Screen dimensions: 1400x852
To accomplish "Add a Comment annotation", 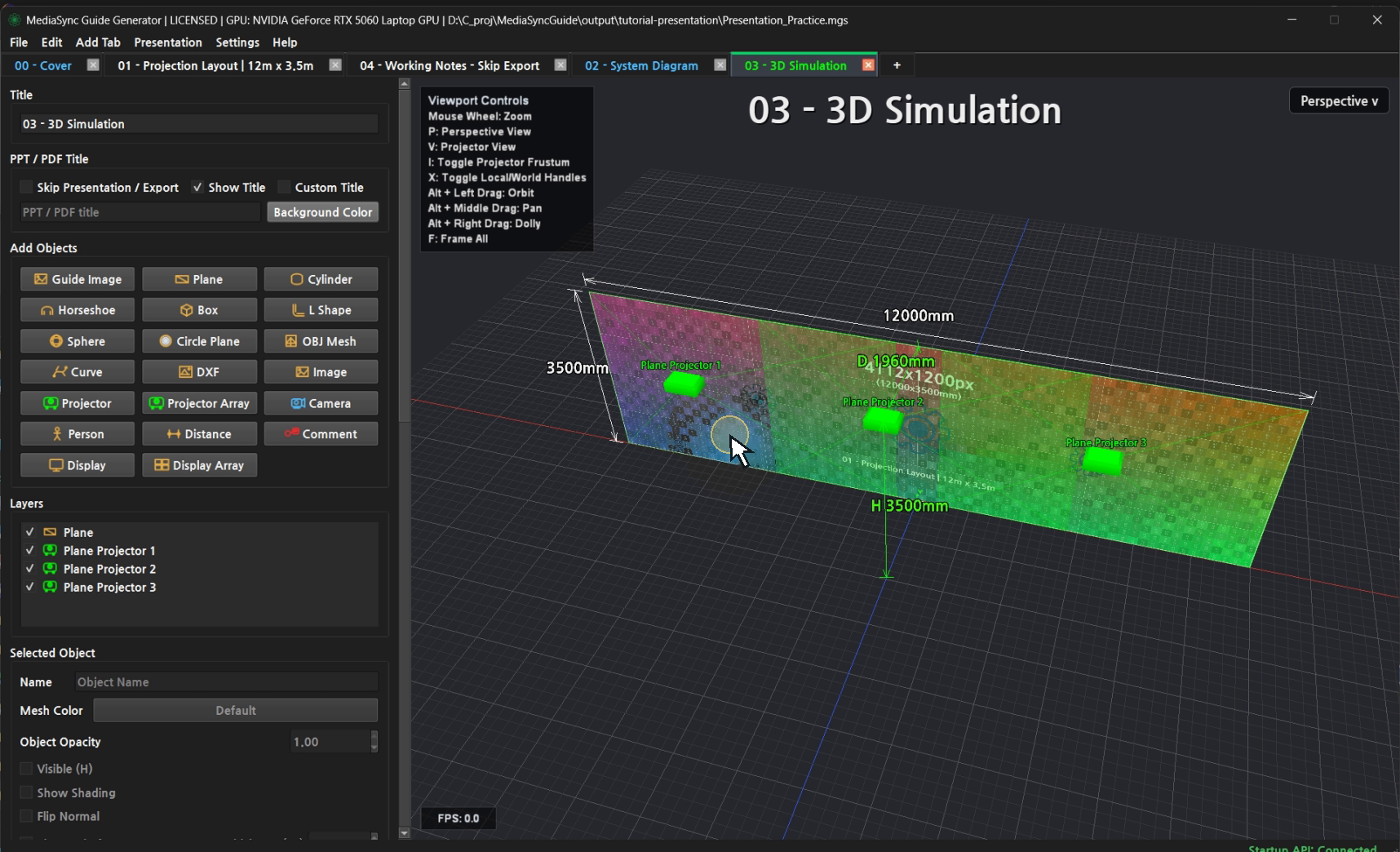I will tap(321, 434).
